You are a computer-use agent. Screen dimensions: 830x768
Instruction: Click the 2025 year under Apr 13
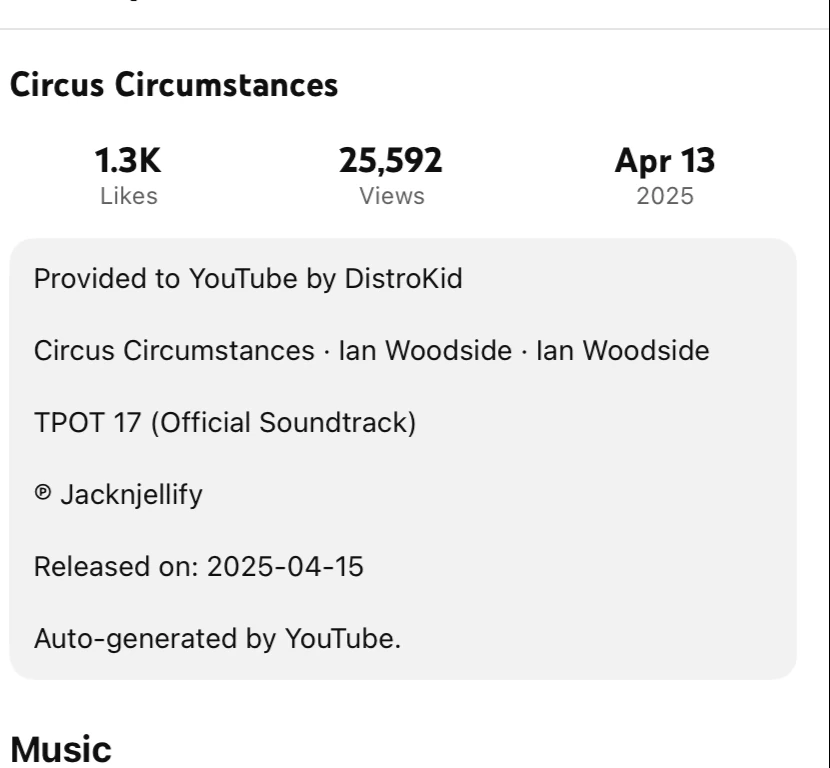coord(664,197)
